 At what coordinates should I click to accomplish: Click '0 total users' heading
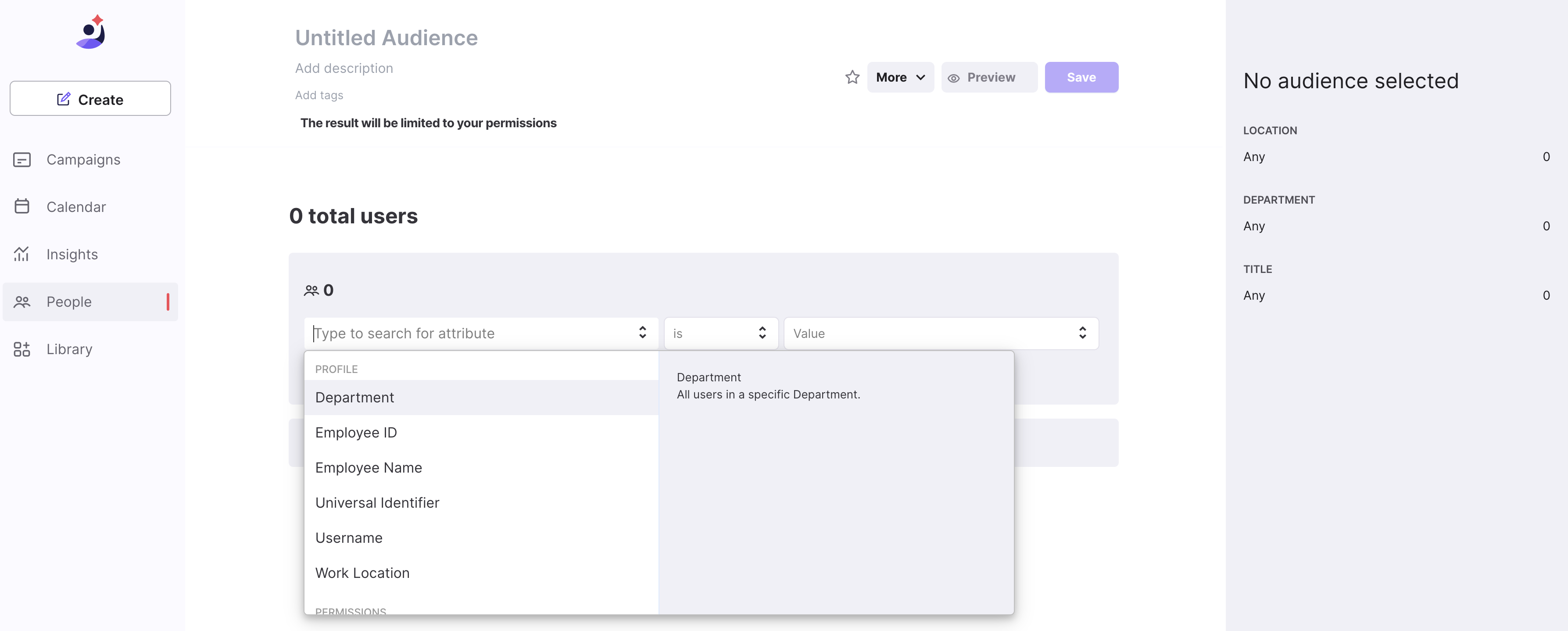354,216
